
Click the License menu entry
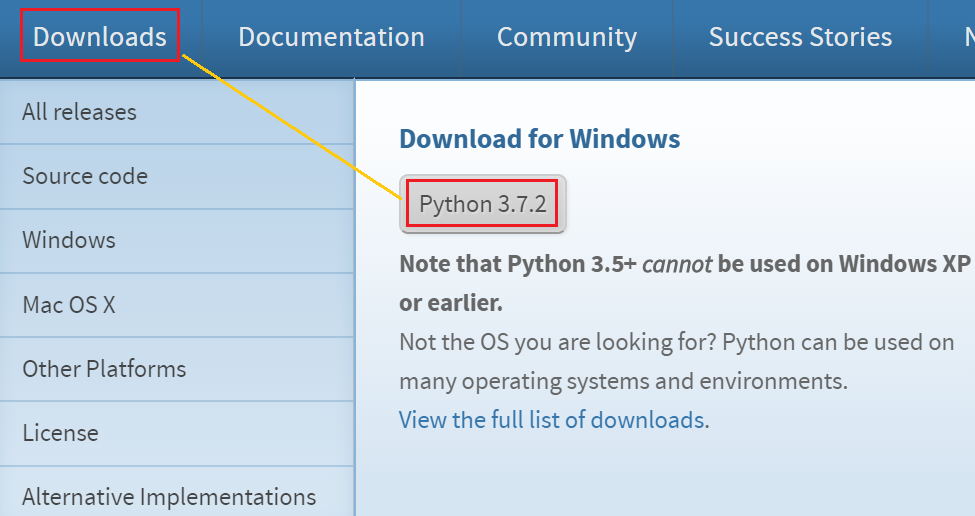tap(60, 433)
